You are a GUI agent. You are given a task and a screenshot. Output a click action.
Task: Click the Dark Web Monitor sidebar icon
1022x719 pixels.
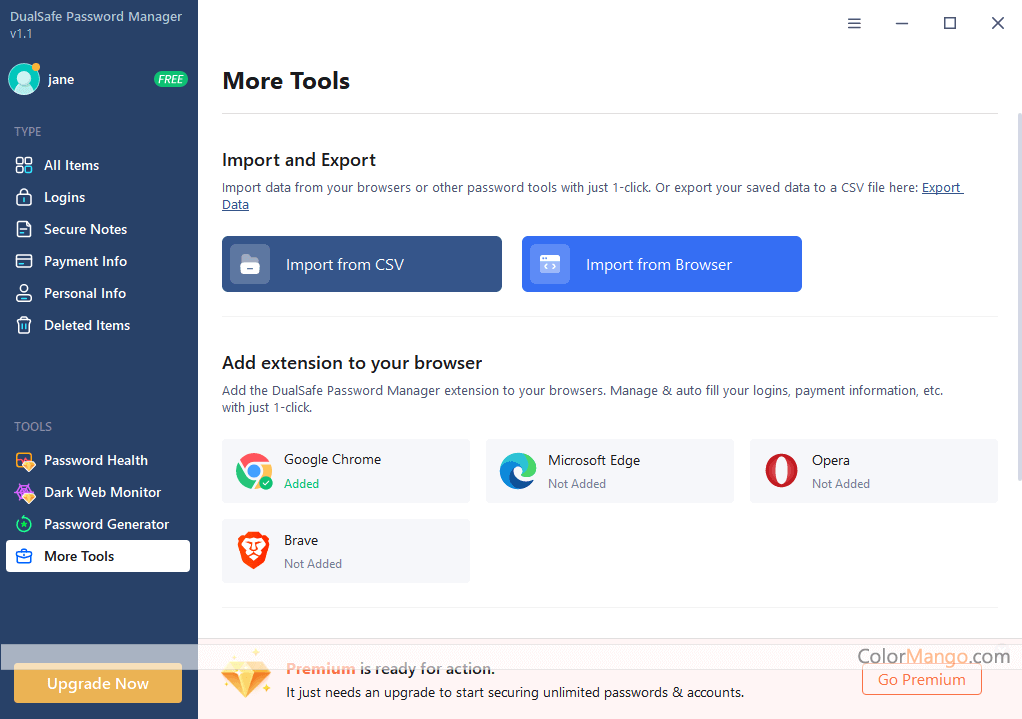pyautogui.click(x=25, y=492)
